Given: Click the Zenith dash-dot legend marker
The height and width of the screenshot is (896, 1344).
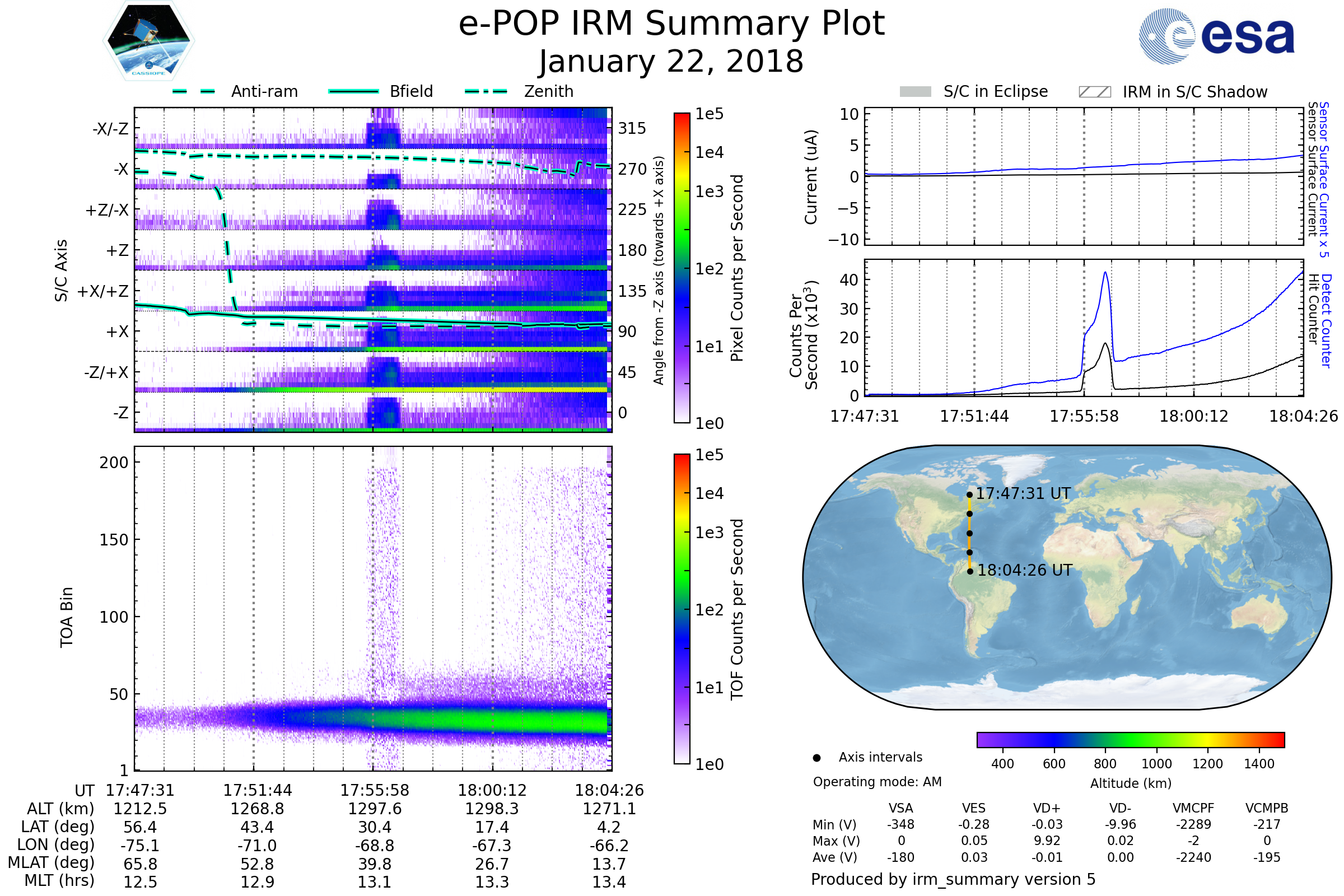Looking at the screenshot, I should click(486, 91).
